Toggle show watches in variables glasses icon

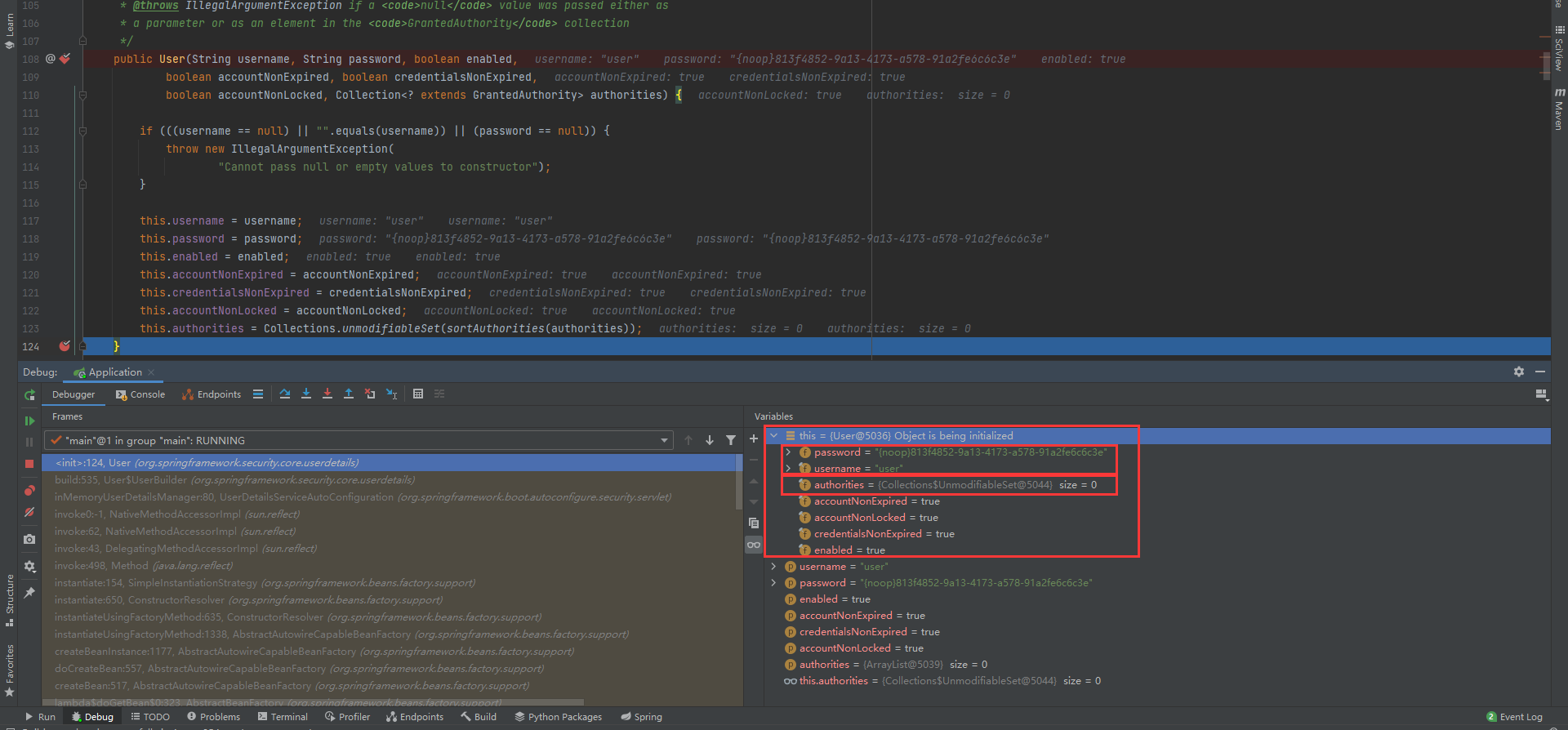pyautogui.click(x=754, y=545)
